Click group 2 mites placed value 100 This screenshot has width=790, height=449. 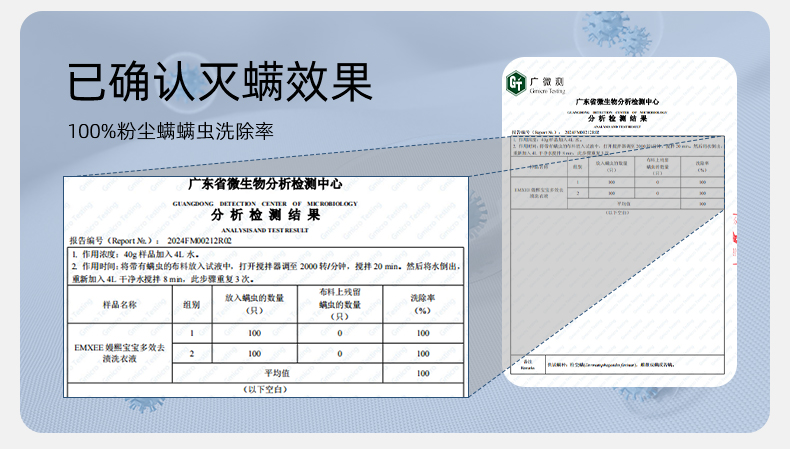pos(254,353)
